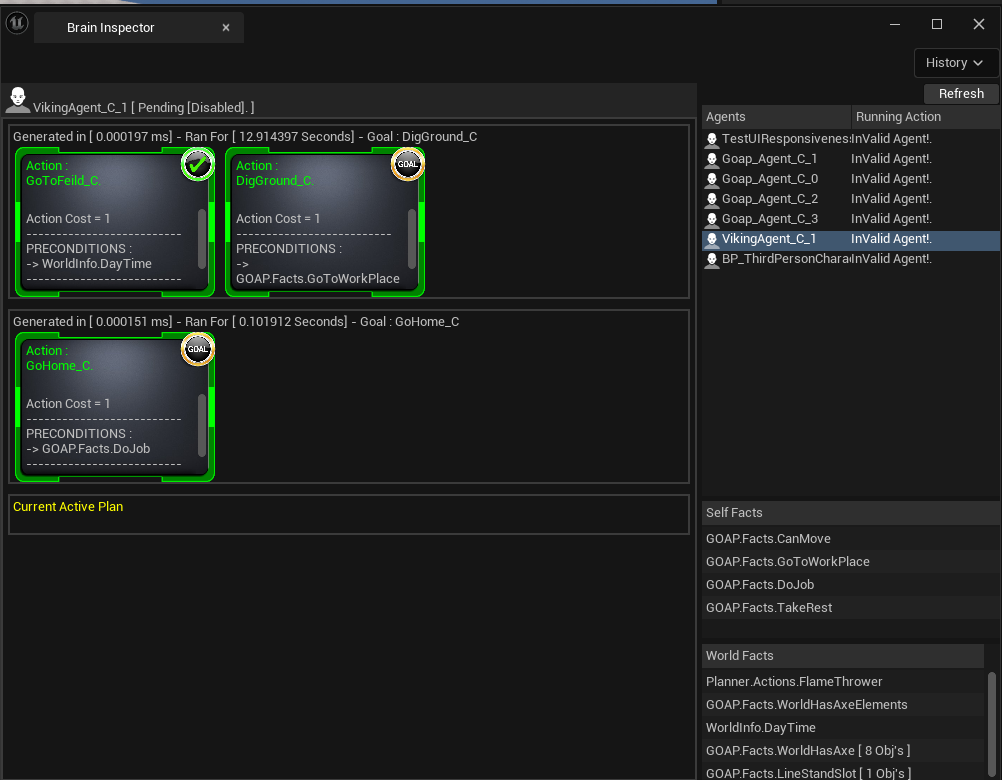Select GOAP.Facts.CanMove in Self Facts

[850, 539]
